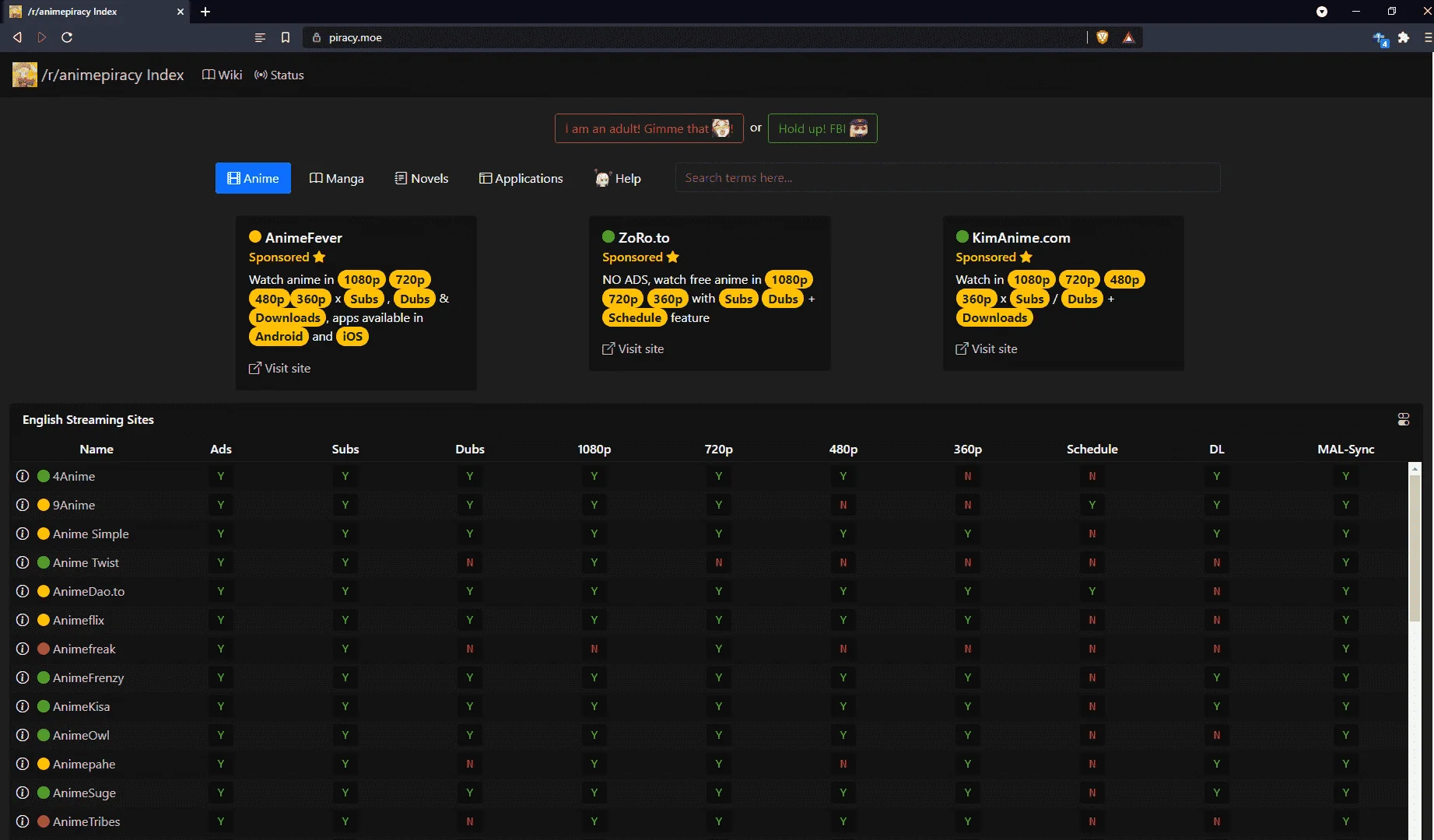Click the Ads column header
The width and height of the screenshot is (1434, 840).
click(221, 449)
